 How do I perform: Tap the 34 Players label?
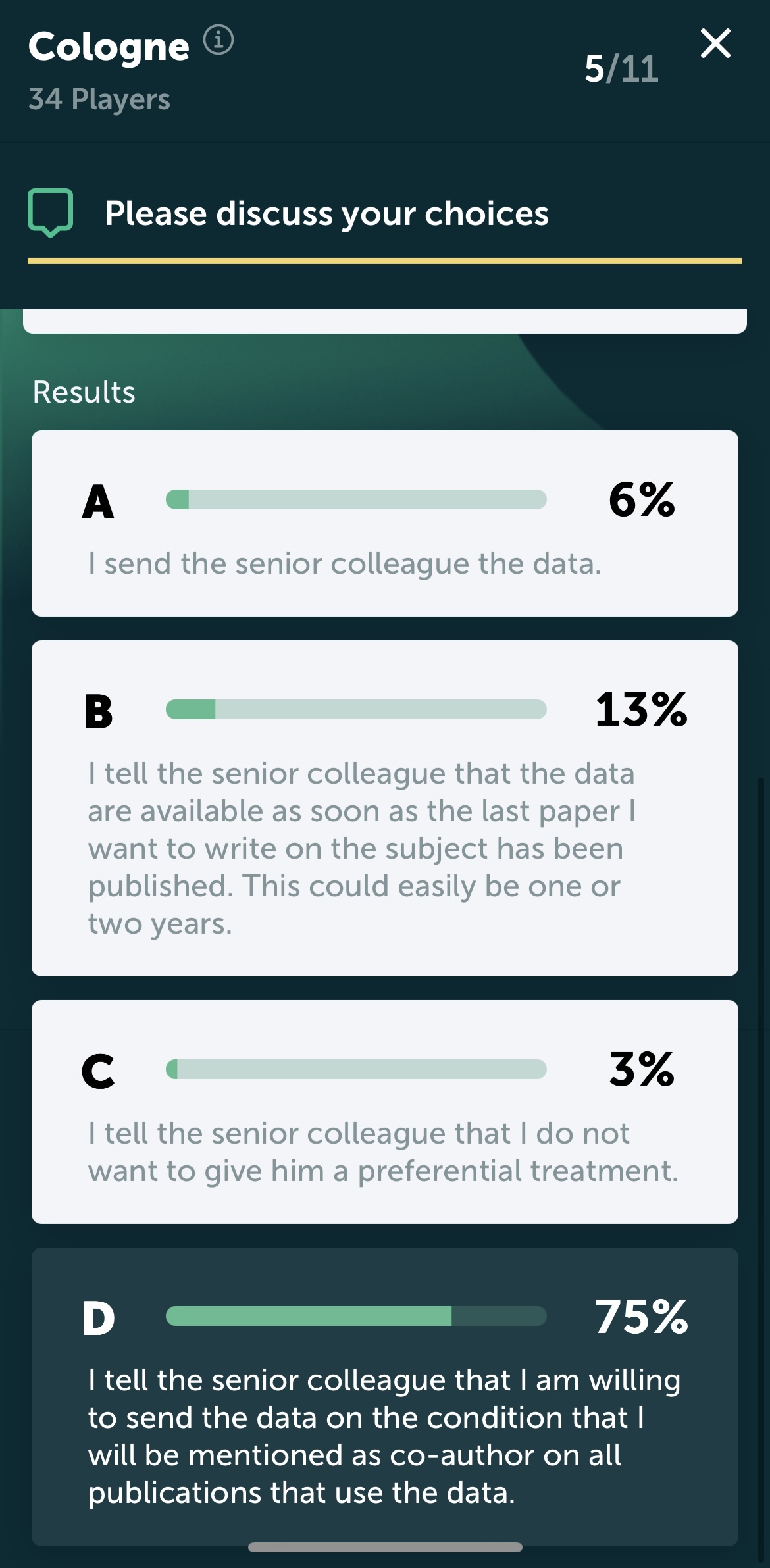click(99, 99)
